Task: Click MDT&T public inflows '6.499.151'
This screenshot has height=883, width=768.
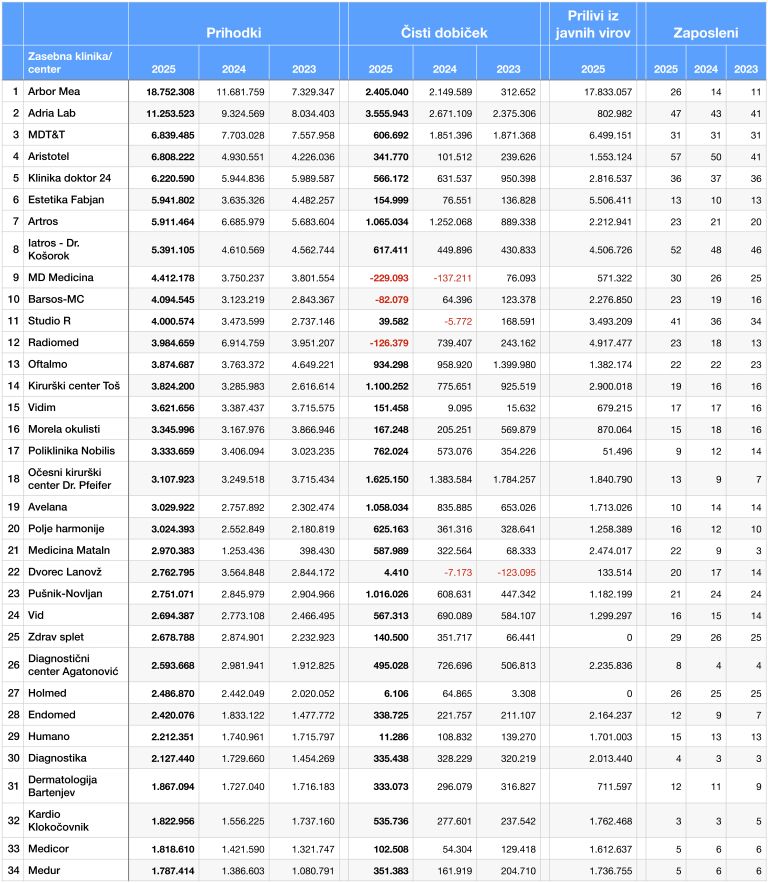Action: click(610, 135)
